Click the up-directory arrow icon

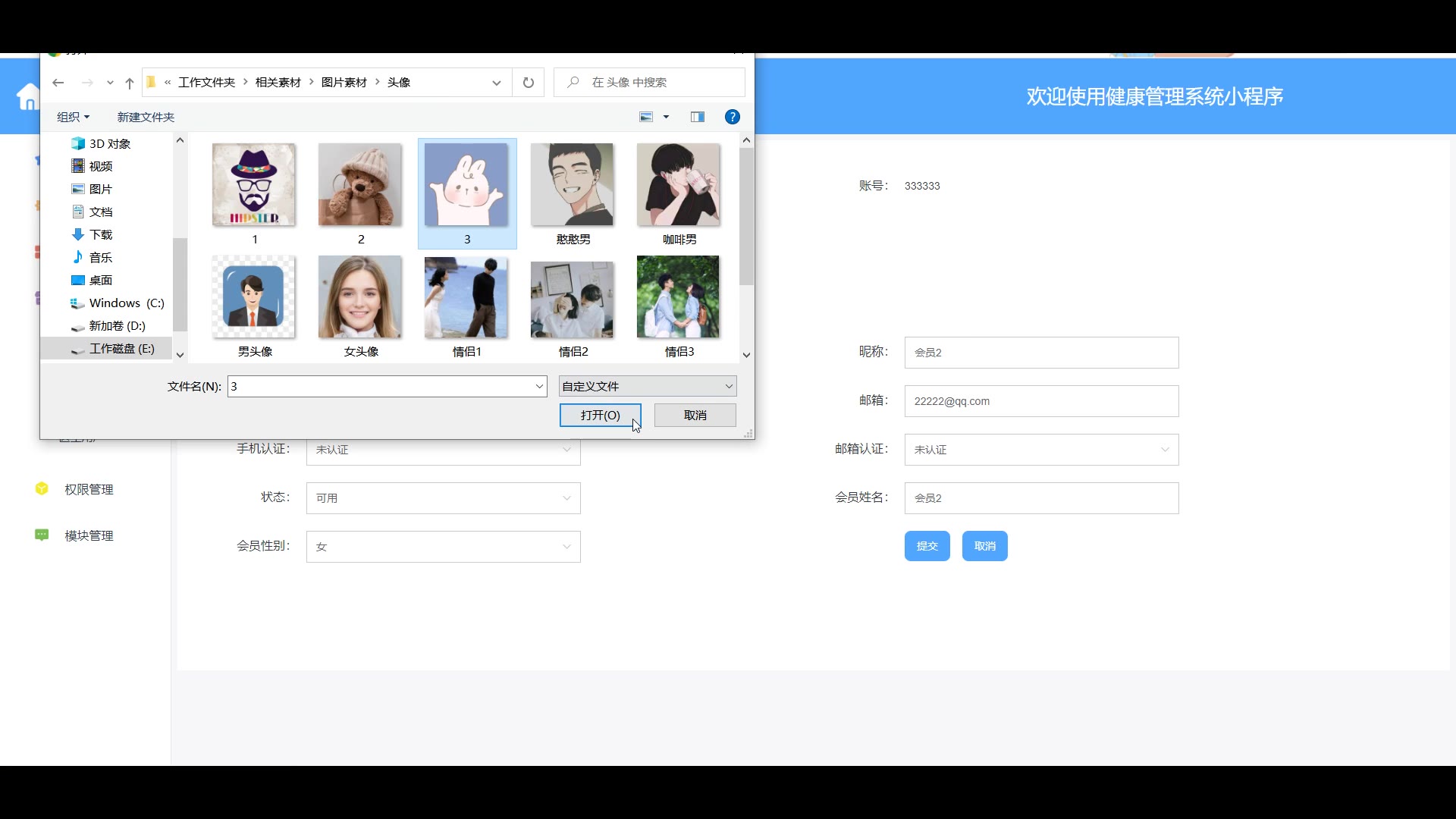point(130,83)
